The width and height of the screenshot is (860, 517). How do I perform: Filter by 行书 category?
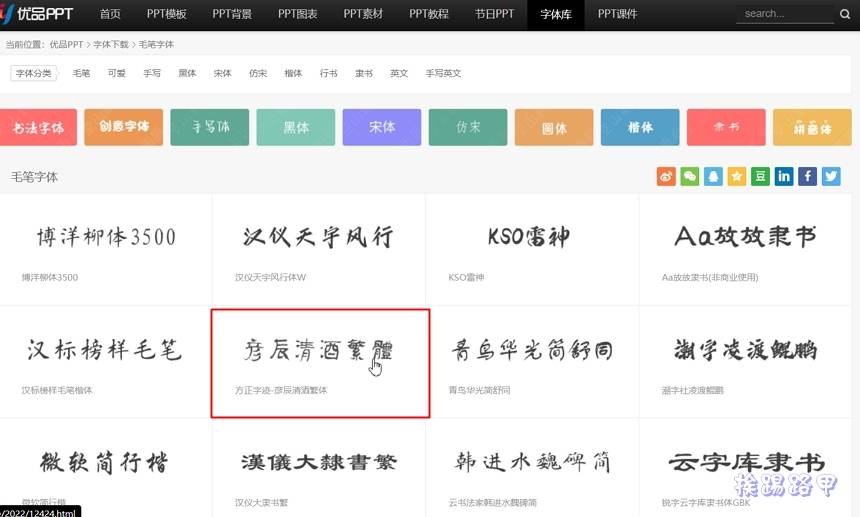[329, 73]
